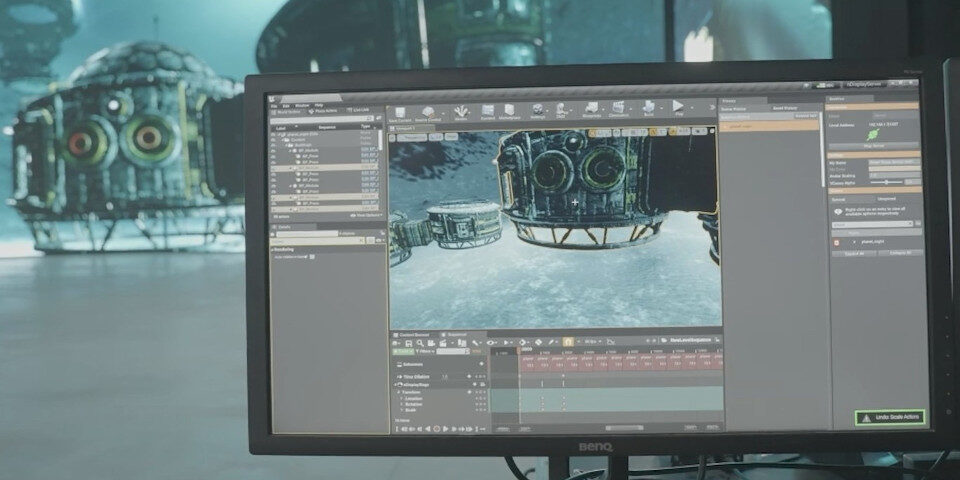960x480 pixels.
Task: Click the Build toolbar icon
Action: 648,110
